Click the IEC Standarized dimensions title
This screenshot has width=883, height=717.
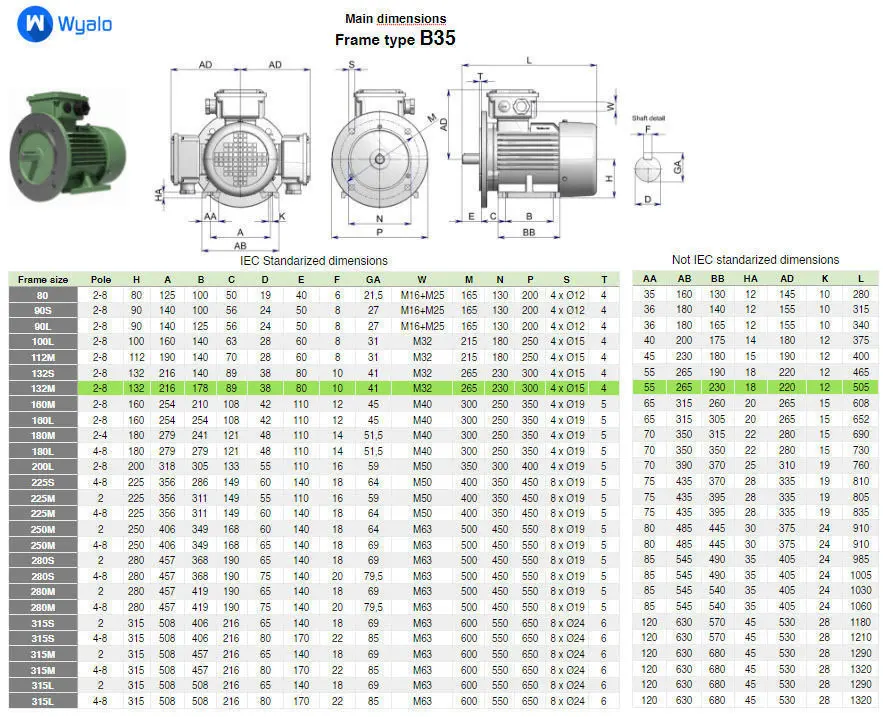pos(314,261)
